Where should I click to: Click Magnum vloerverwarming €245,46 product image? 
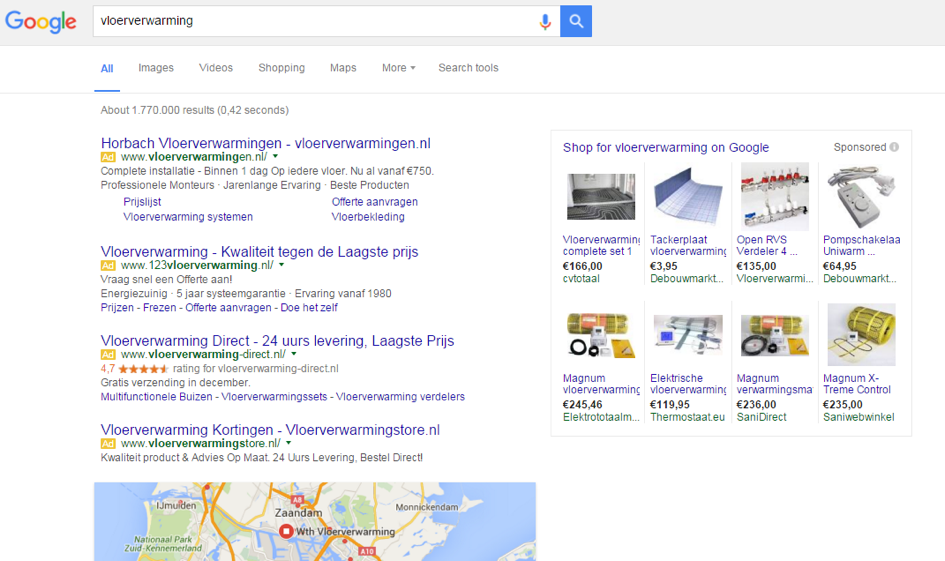[601, 335]
